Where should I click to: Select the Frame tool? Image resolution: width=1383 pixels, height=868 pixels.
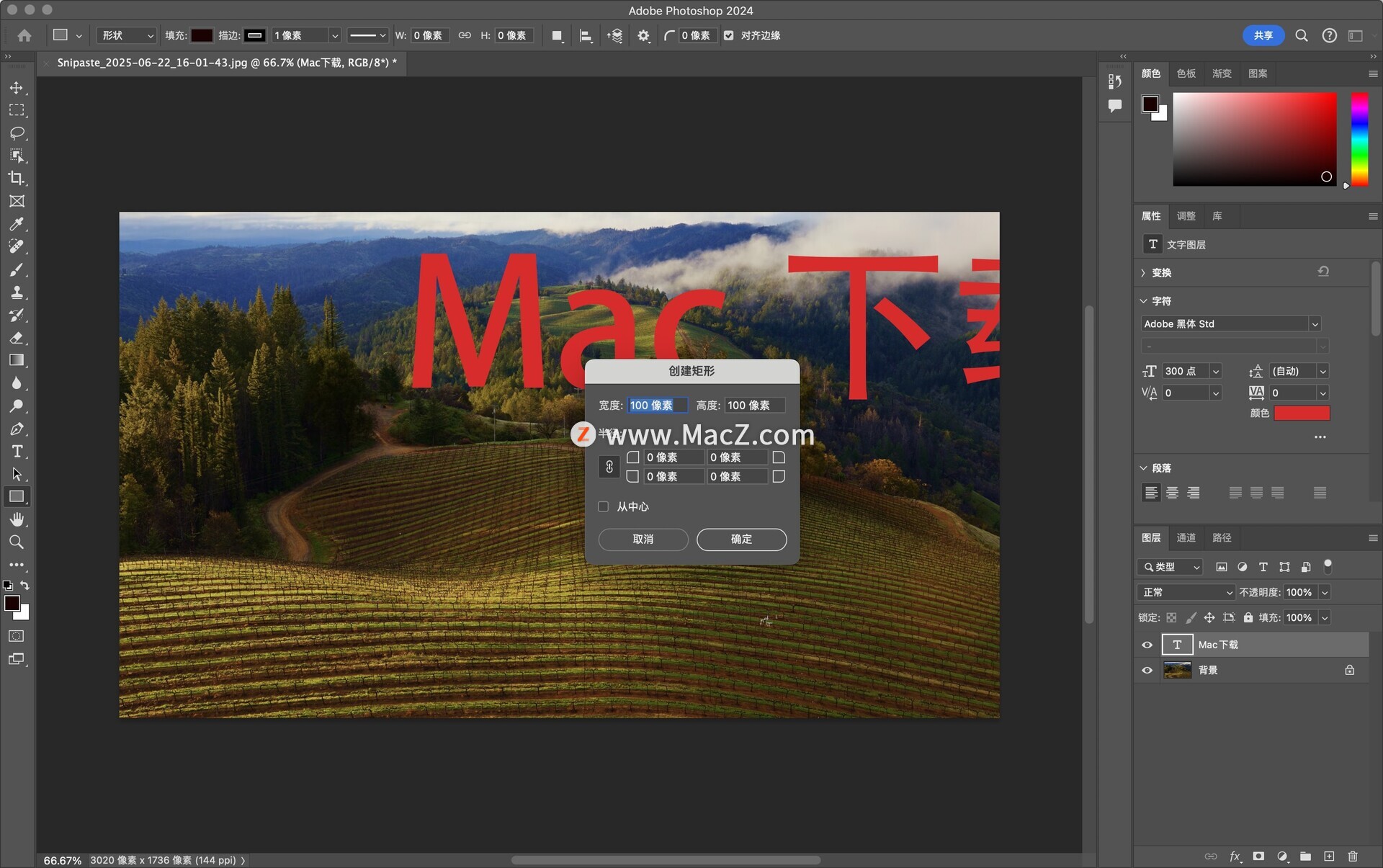(x=16, y=201)
